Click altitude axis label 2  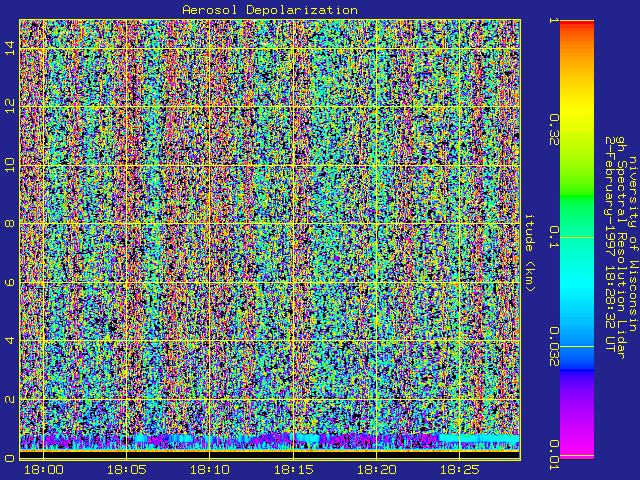(10, 399)
